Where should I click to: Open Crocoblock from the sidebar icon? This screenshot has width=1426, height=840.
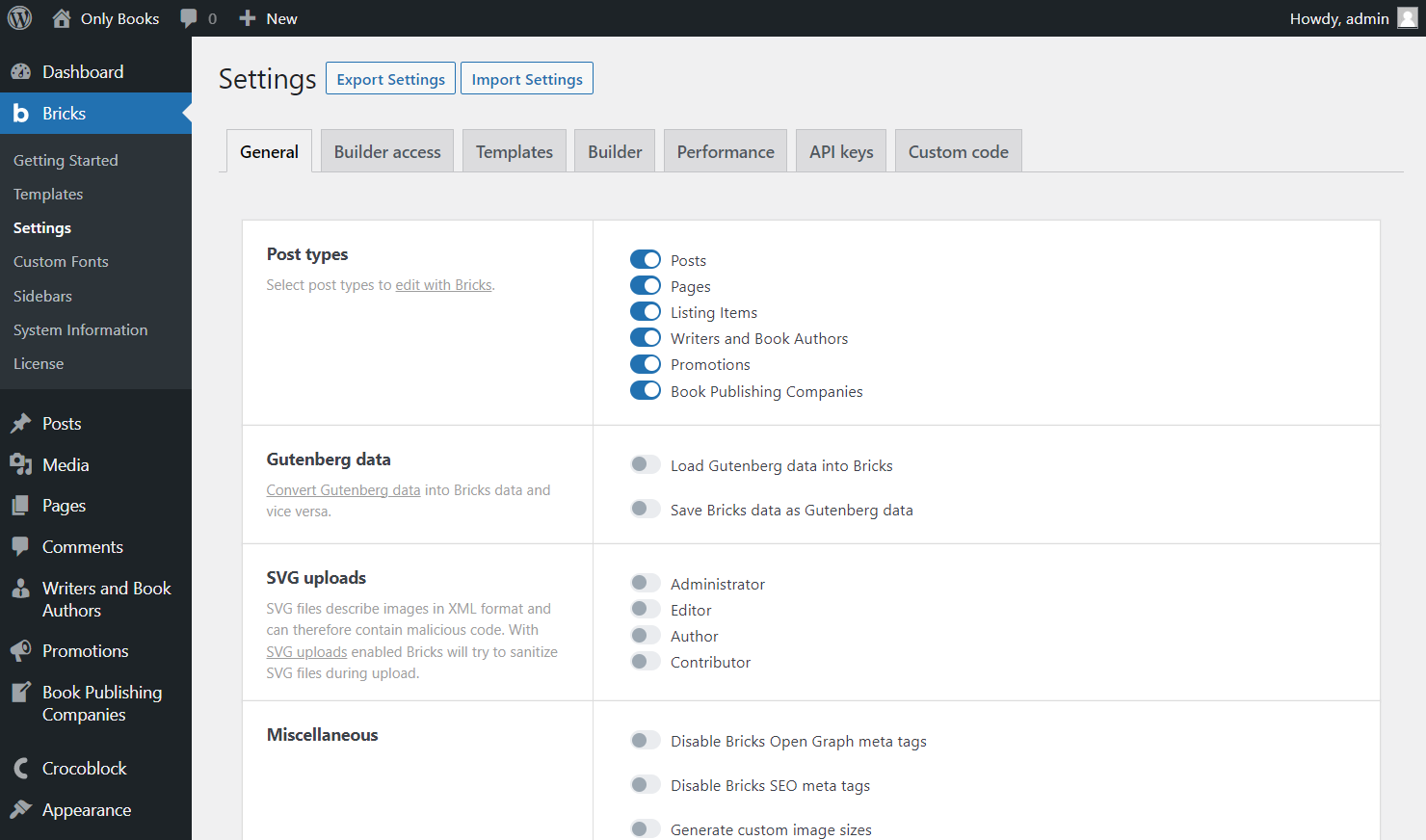(x=20, y=769)
